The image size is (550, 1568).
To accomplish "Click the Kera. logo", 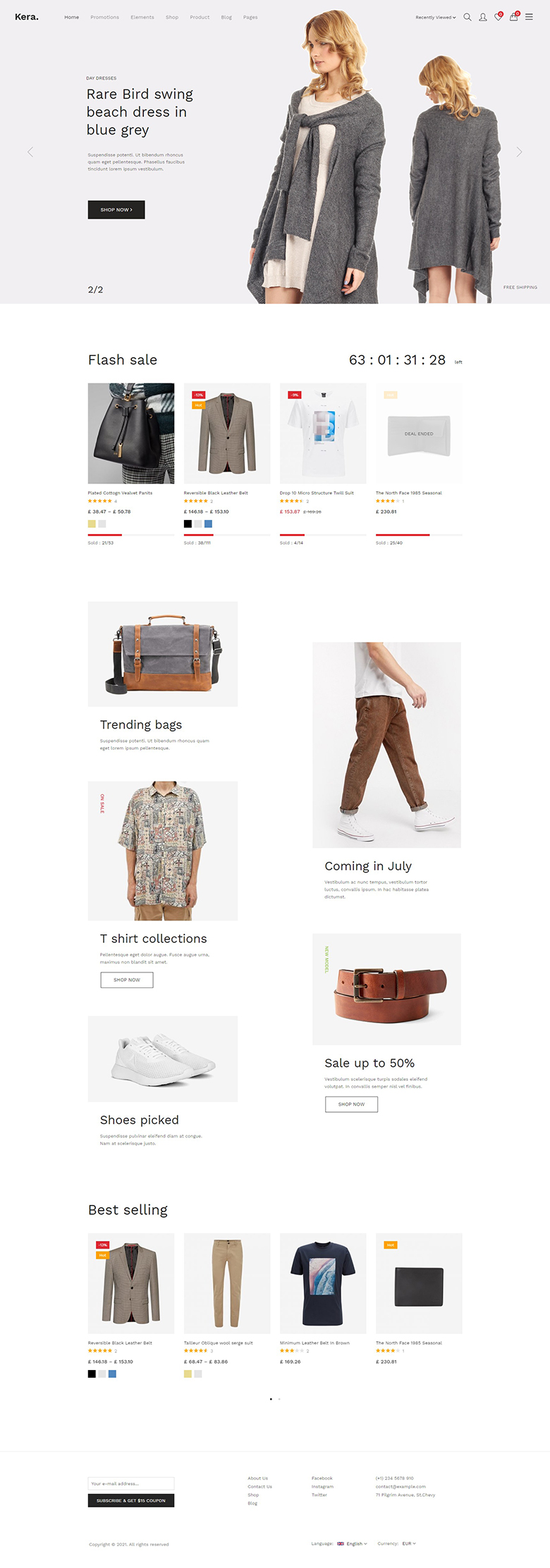I will point(27,17).
